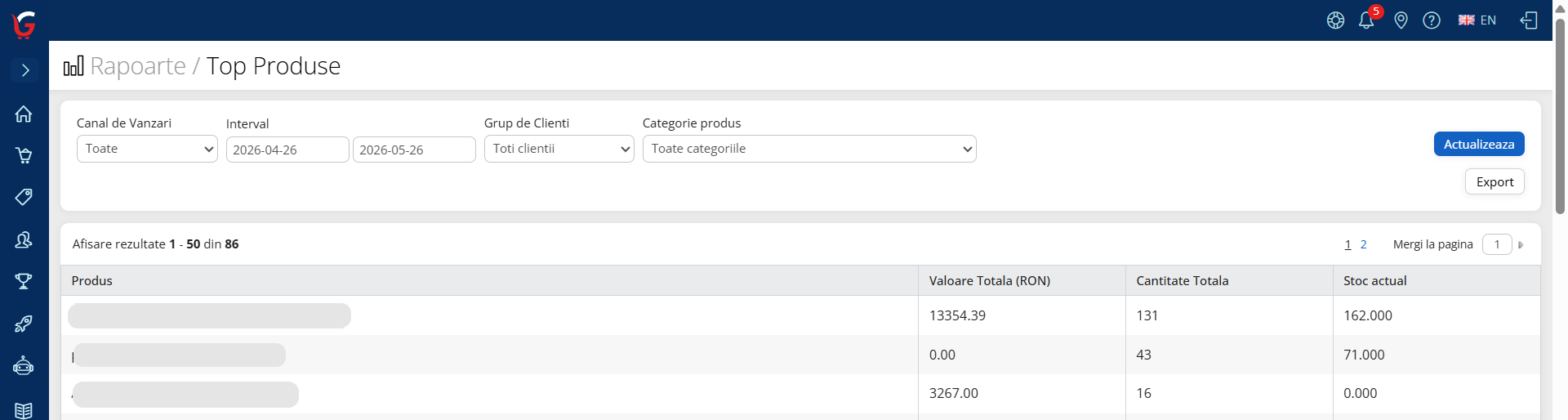Click the value 13354.39 cell
The width and height of the screenshot is (1568, 420).
pyautogui.click(x=1022, y=315)
